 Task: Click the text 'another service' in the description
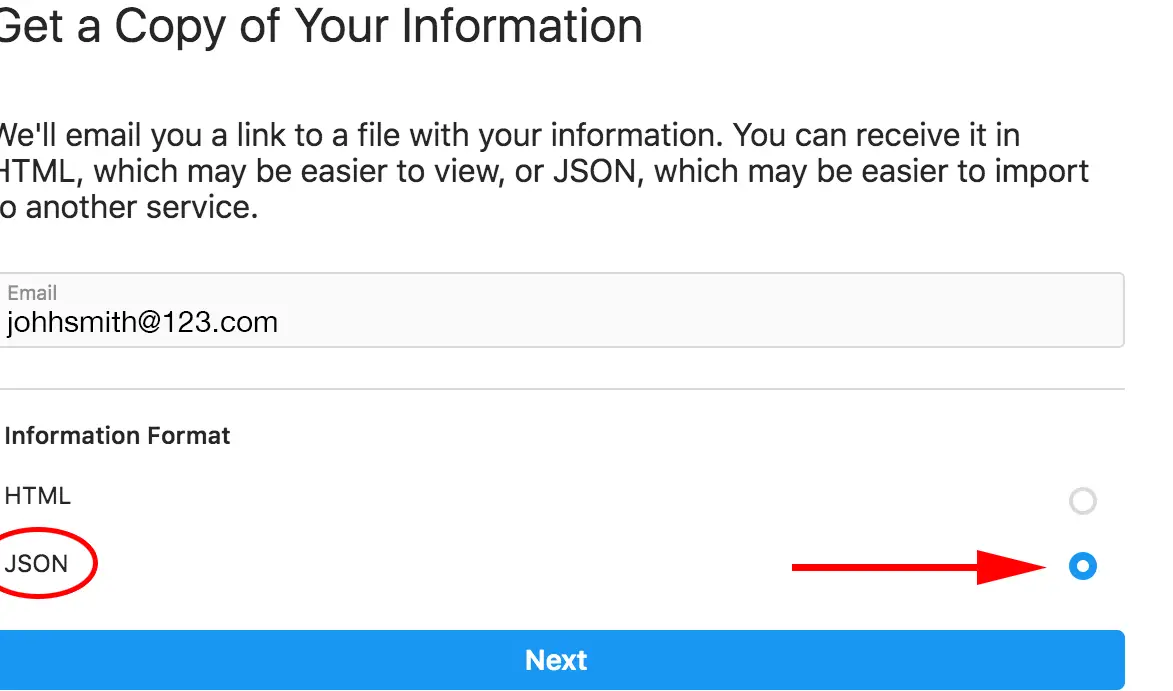142,207
